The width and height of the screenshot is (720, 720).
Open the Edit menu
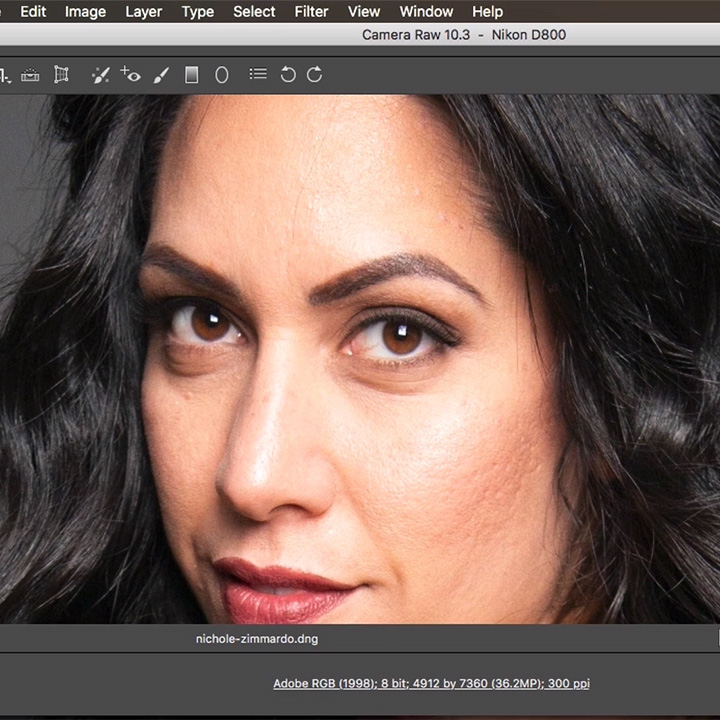coord(33,11)
